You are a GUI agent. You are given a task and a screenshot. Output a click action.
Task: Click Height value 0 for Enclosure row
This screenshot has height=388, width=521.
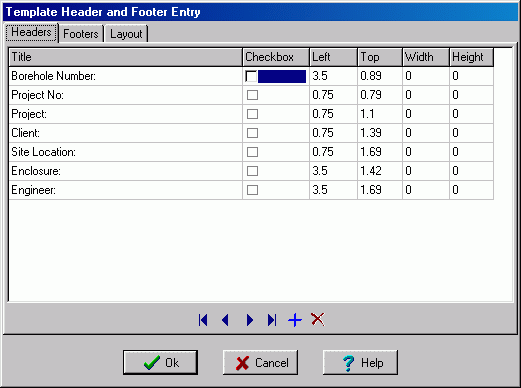click(472, 171)
